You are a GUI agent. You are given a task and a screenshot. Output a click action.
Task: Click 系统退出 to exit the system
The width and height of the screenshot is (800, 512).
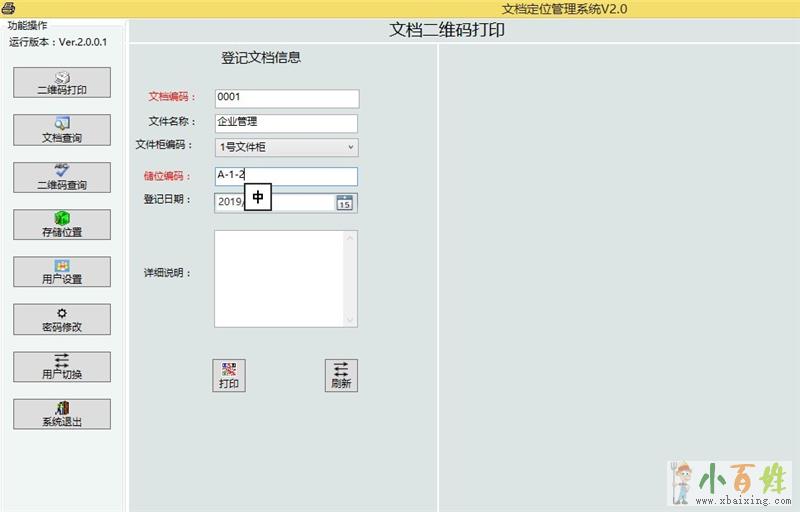(62, 414)
